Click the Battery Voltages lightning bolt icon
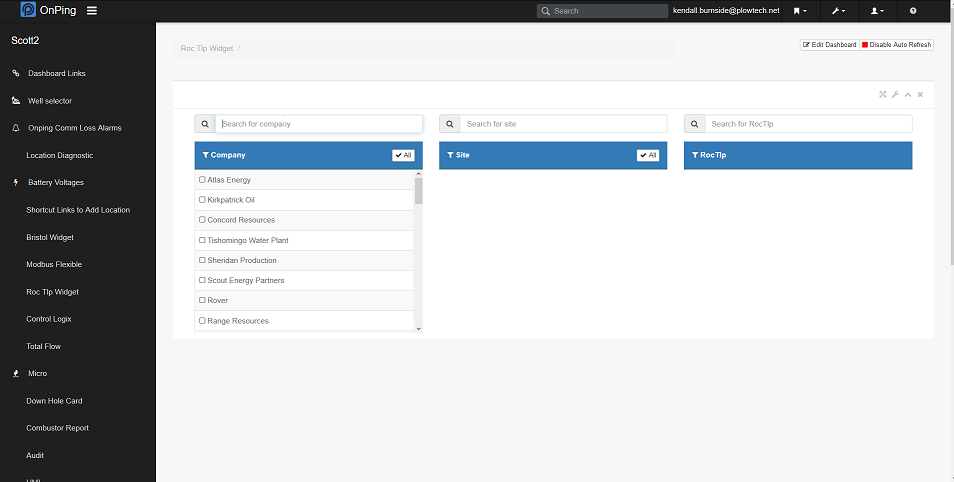Image resolution: width=954 pixels, height=482 pixels. pos(16,183)
